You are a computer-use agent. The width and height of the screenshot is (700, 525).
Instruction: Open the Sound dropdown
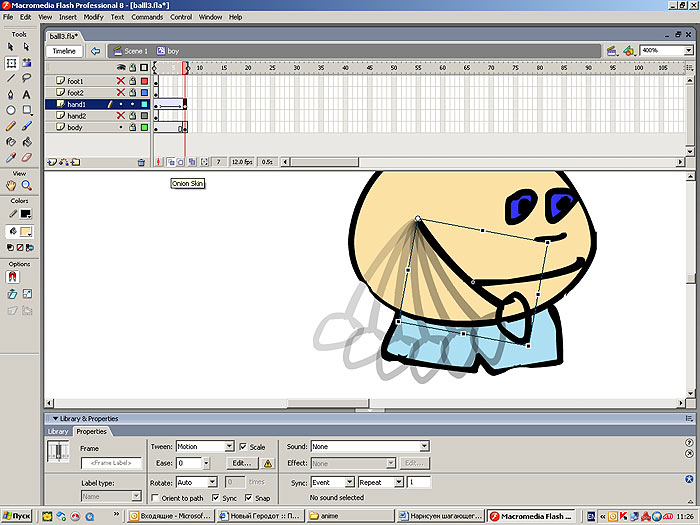424,446
